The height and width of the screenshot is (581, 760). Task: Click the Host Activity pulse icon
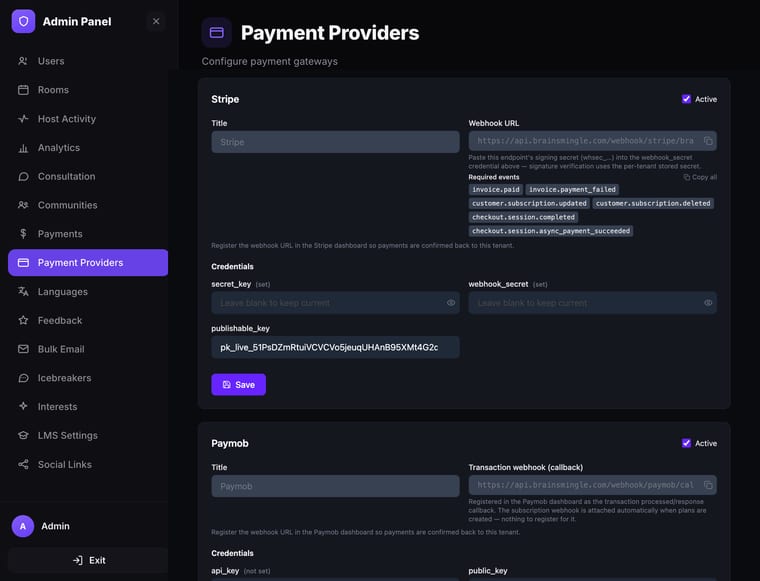pyautogui.click(x=23, y=119)
